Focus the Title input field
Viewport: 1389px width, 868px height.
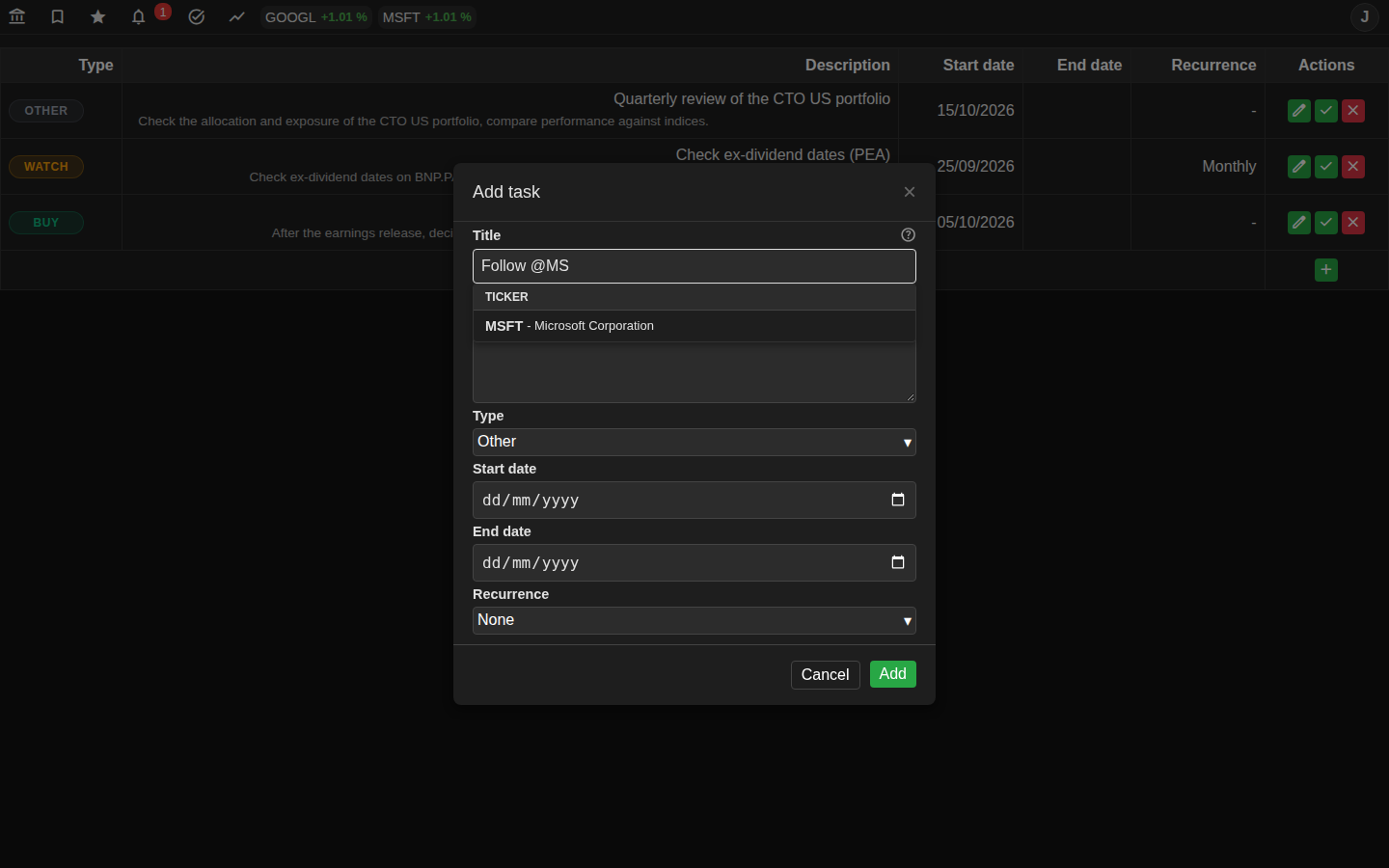pyautogui.click(x=694, y=266)
